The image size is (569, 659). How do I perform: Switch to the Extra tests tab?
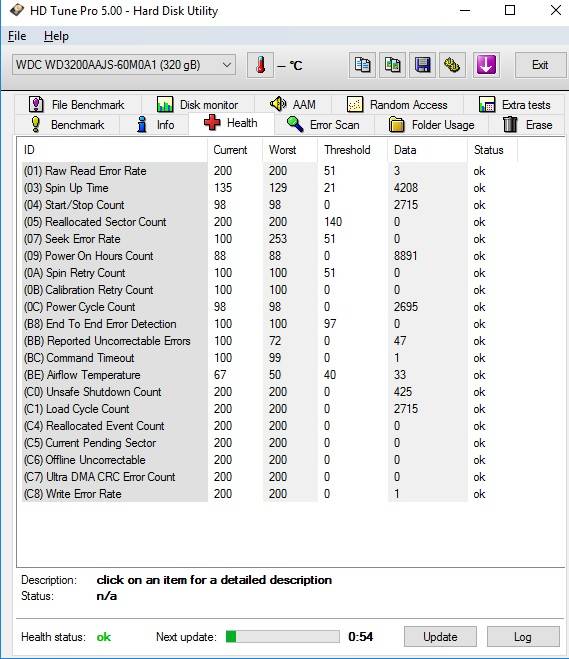click(x=514, y=104)
